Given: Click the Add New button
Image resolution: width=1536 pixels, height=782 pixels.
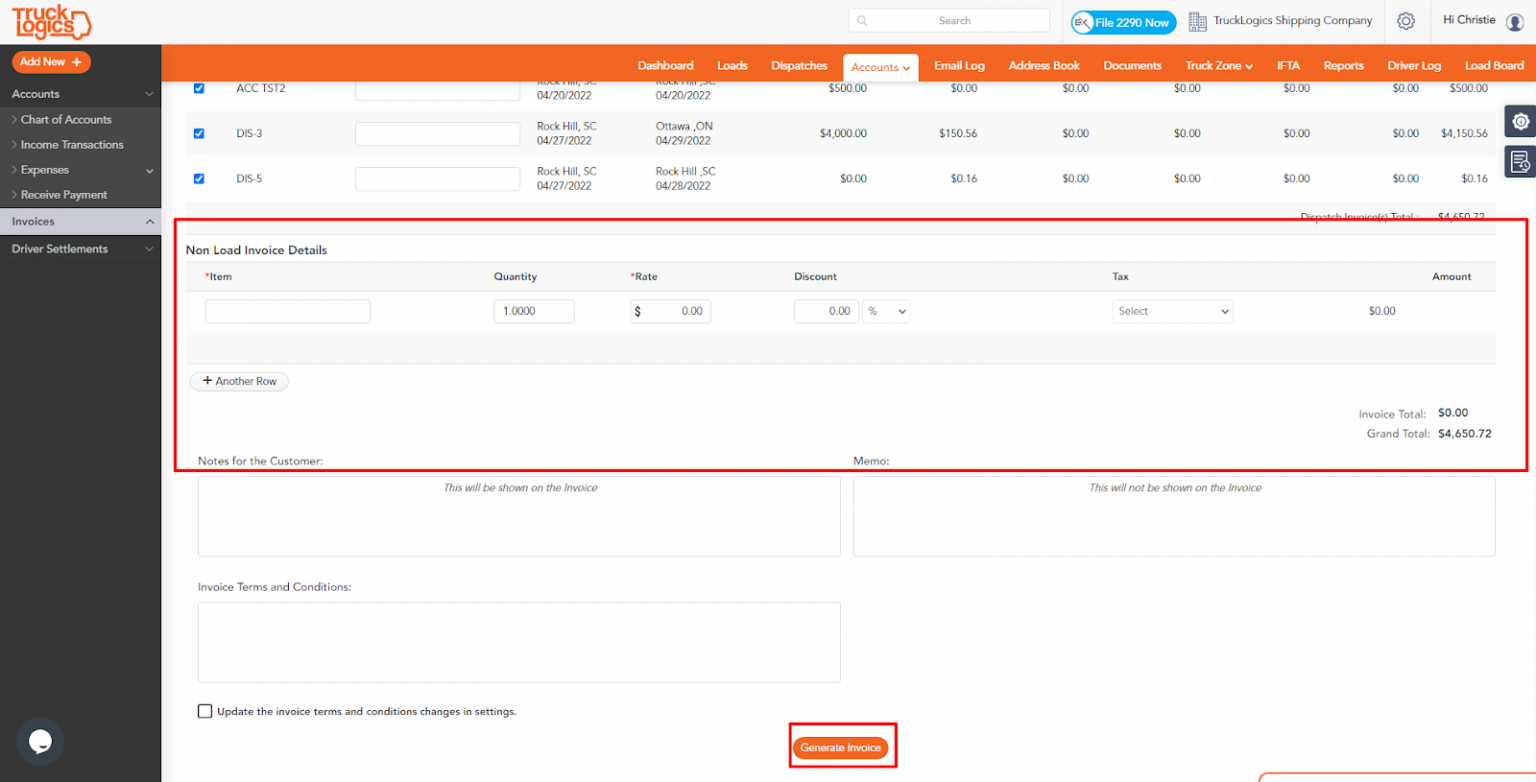Looking at the screenshot, I should click(x=51, y=62).
